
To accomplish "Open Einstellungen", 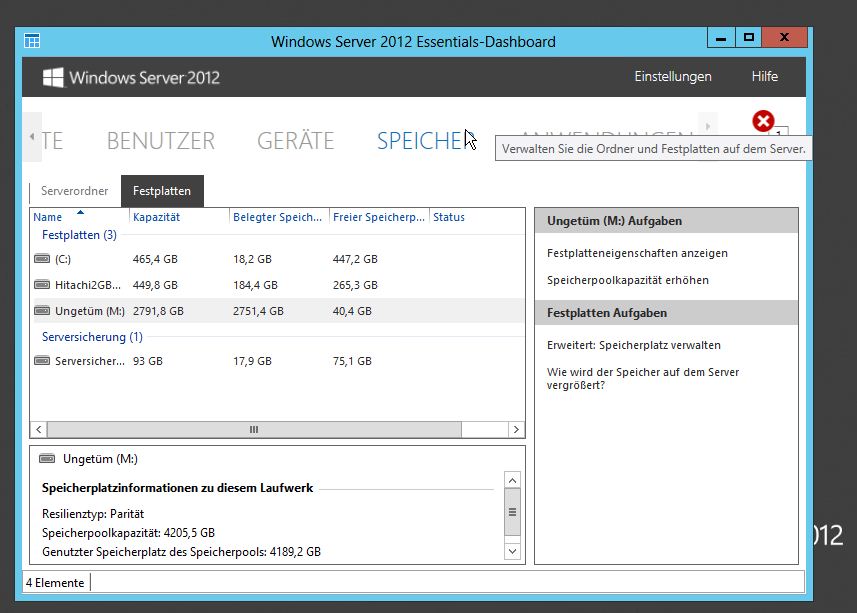I will (x=673, y=76).
